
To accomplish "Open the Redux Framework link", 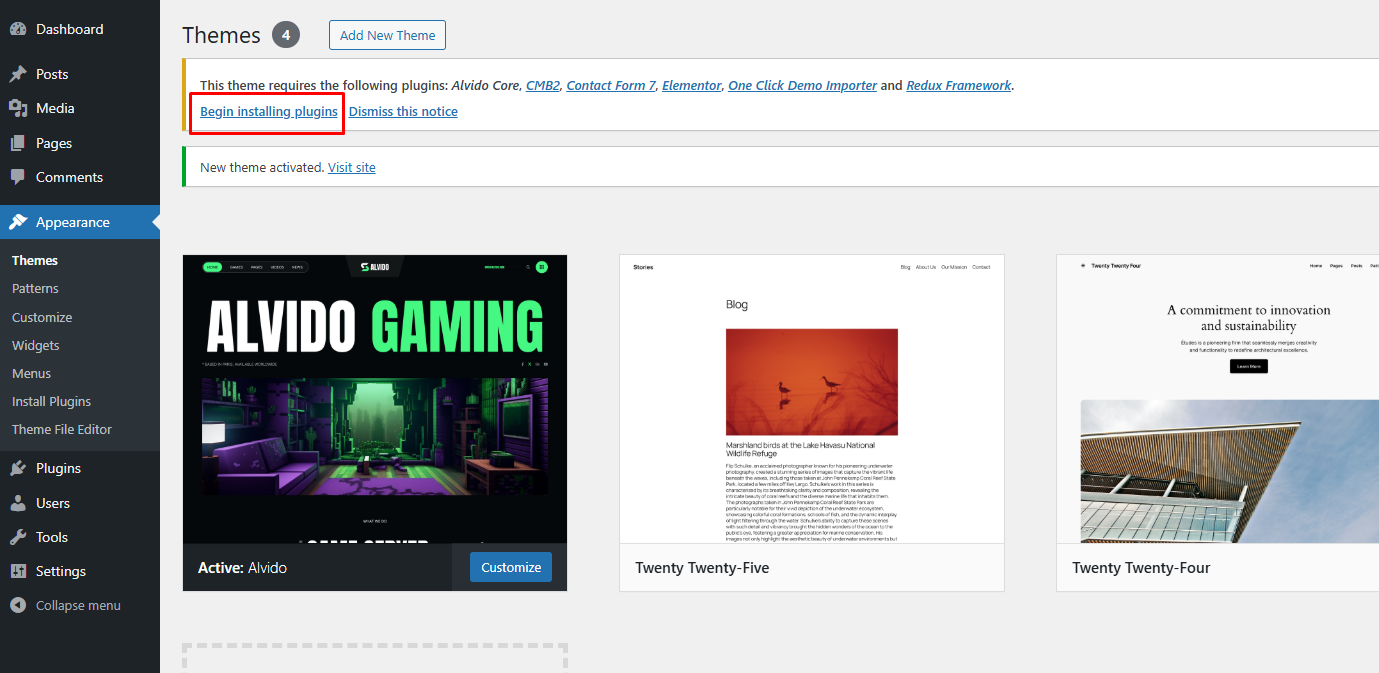I will [x=958, y=86].
